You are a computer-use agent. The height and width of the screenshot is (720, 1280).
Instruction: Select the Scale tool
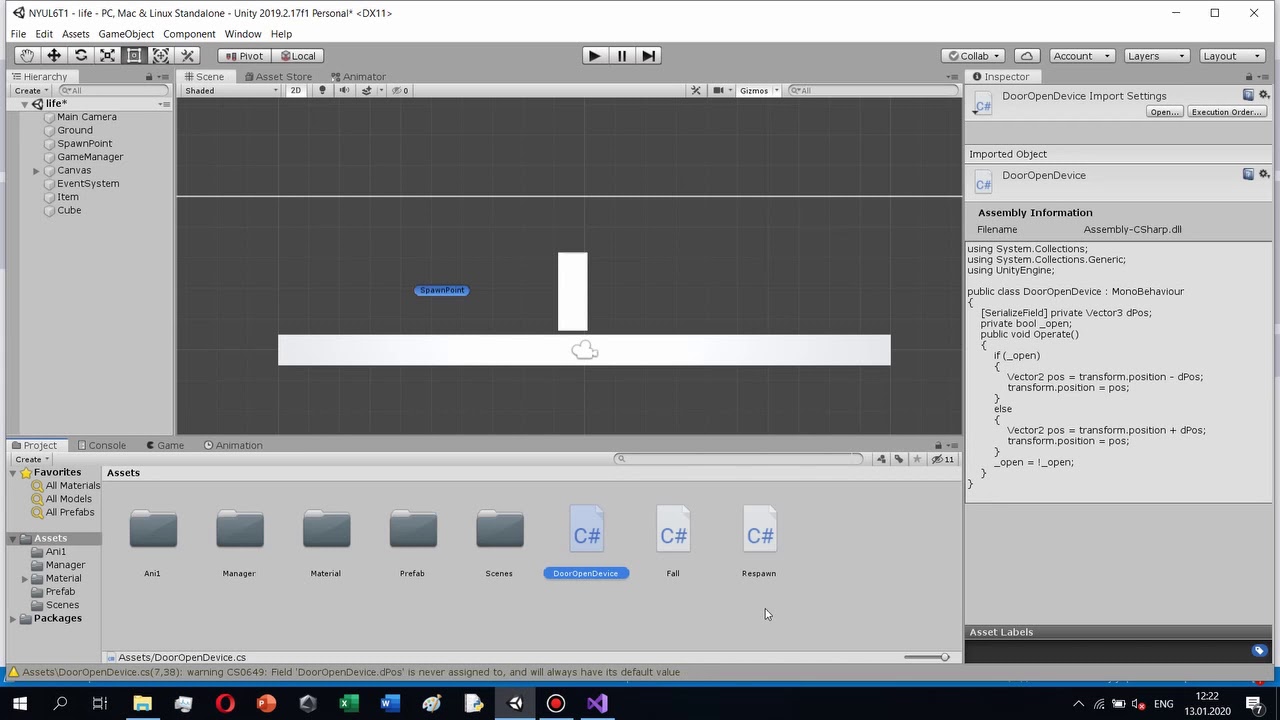107,56
